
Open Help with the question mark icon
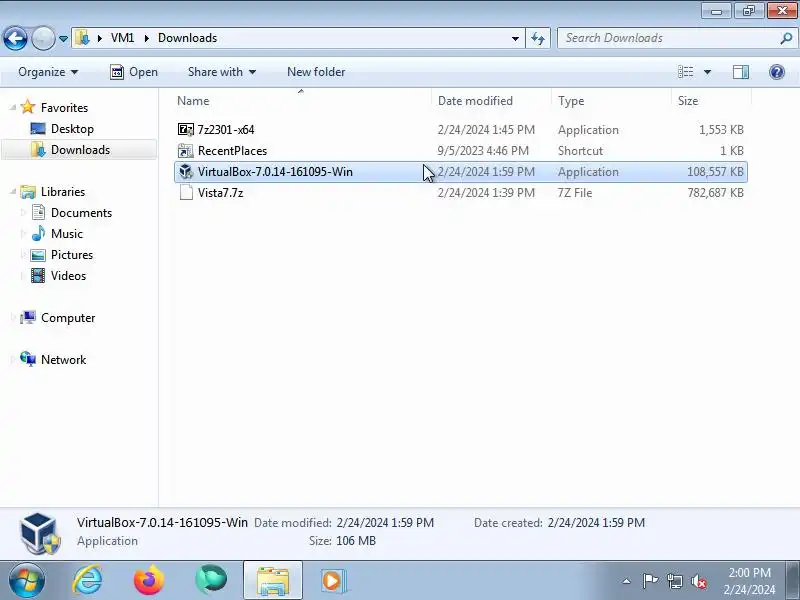(777, 72)
